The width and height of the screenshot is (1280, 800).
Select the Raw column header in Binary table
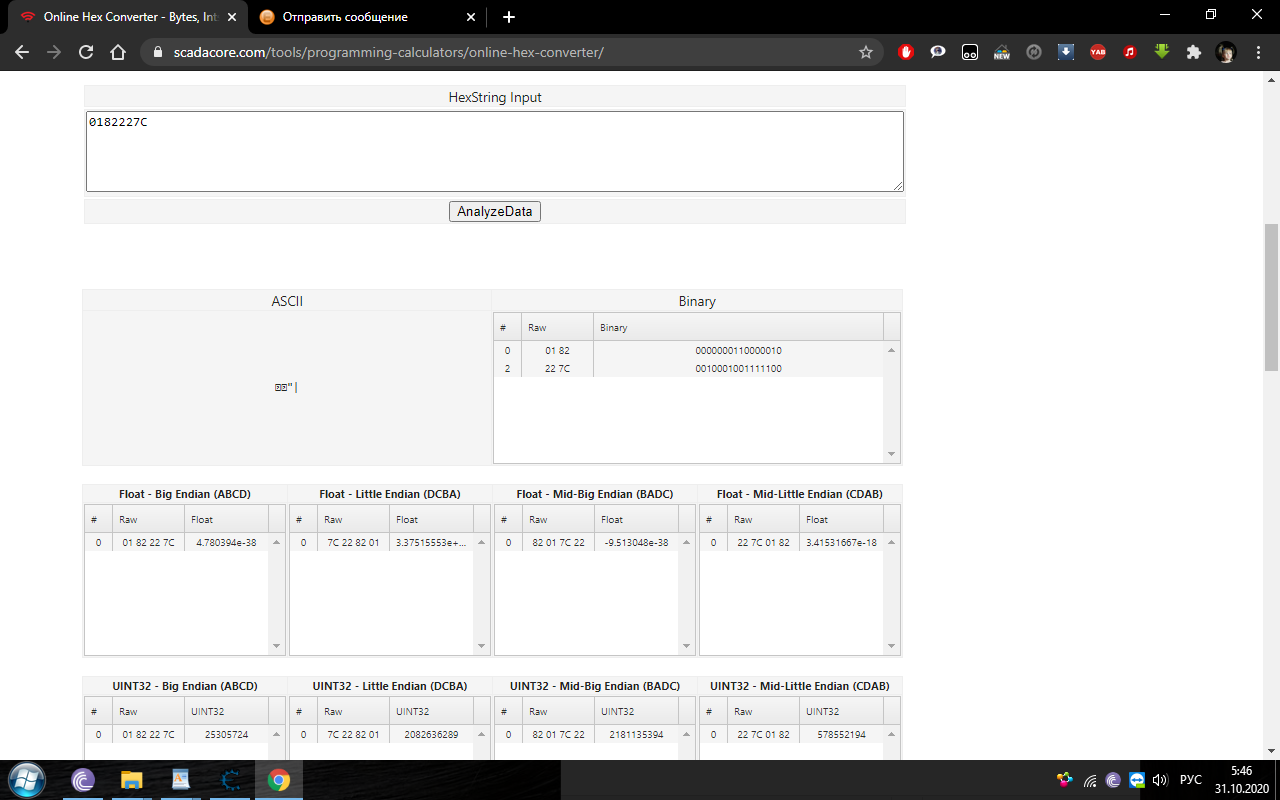(557, 327)
